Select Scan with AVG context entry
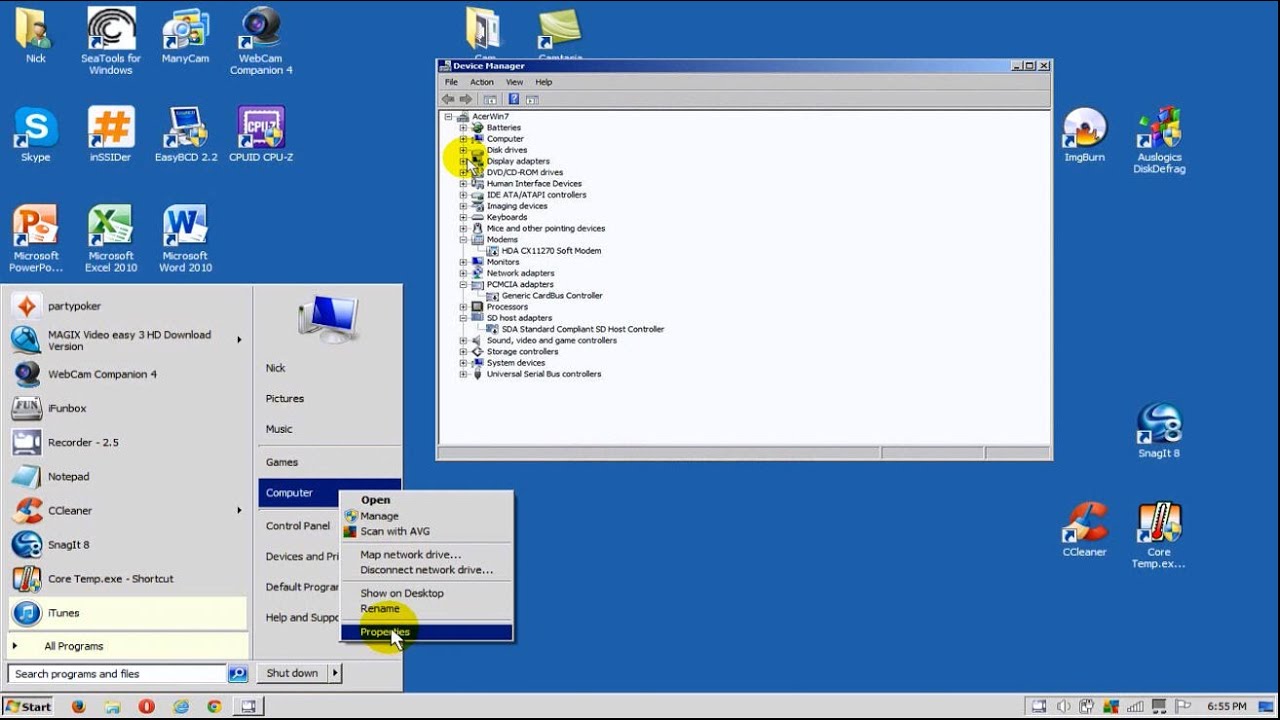This screenshot has width=1280, height=720. click(427, 531)
